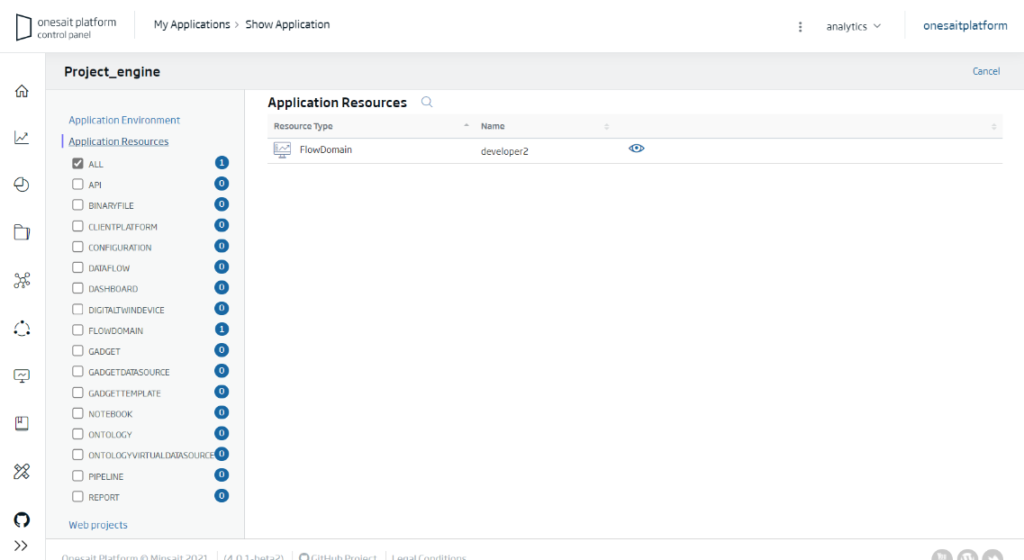This screenshot has height=560, width=1024.
Task: Open the circular flow sidebar icon
Action: click(x=22, y=328)
